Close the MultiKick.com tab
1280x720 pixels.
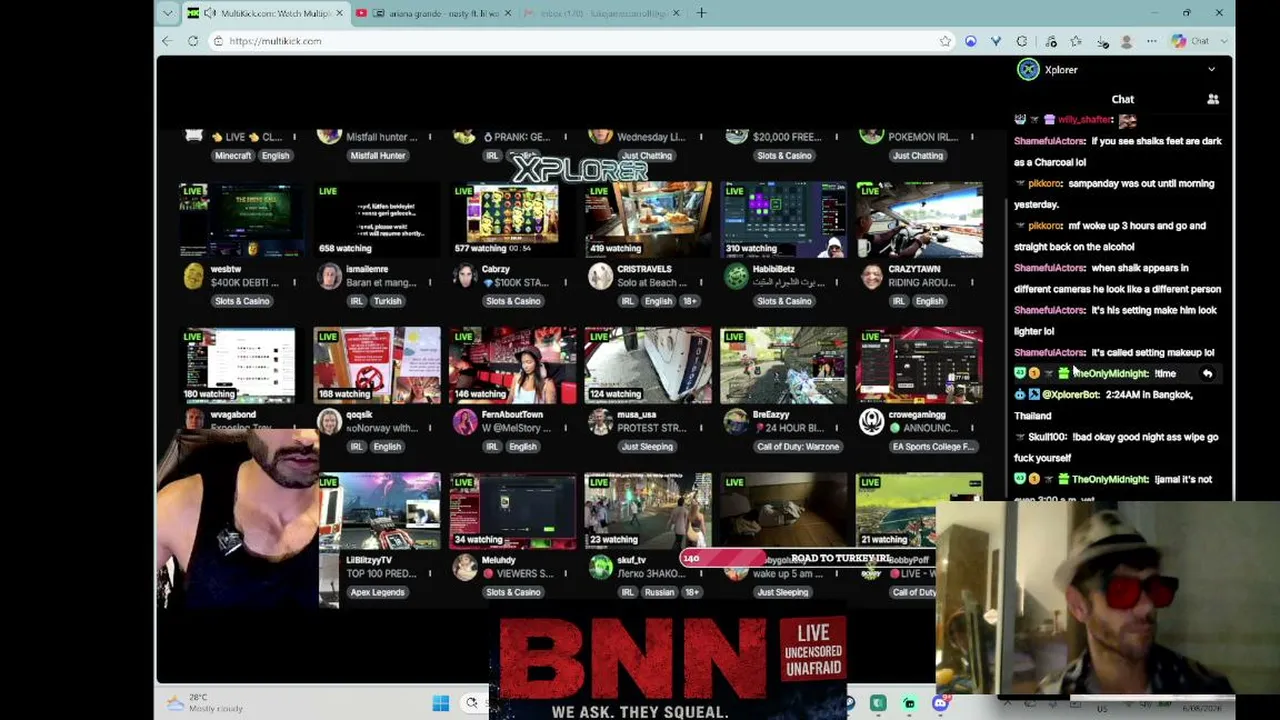[x=340, y=13]
